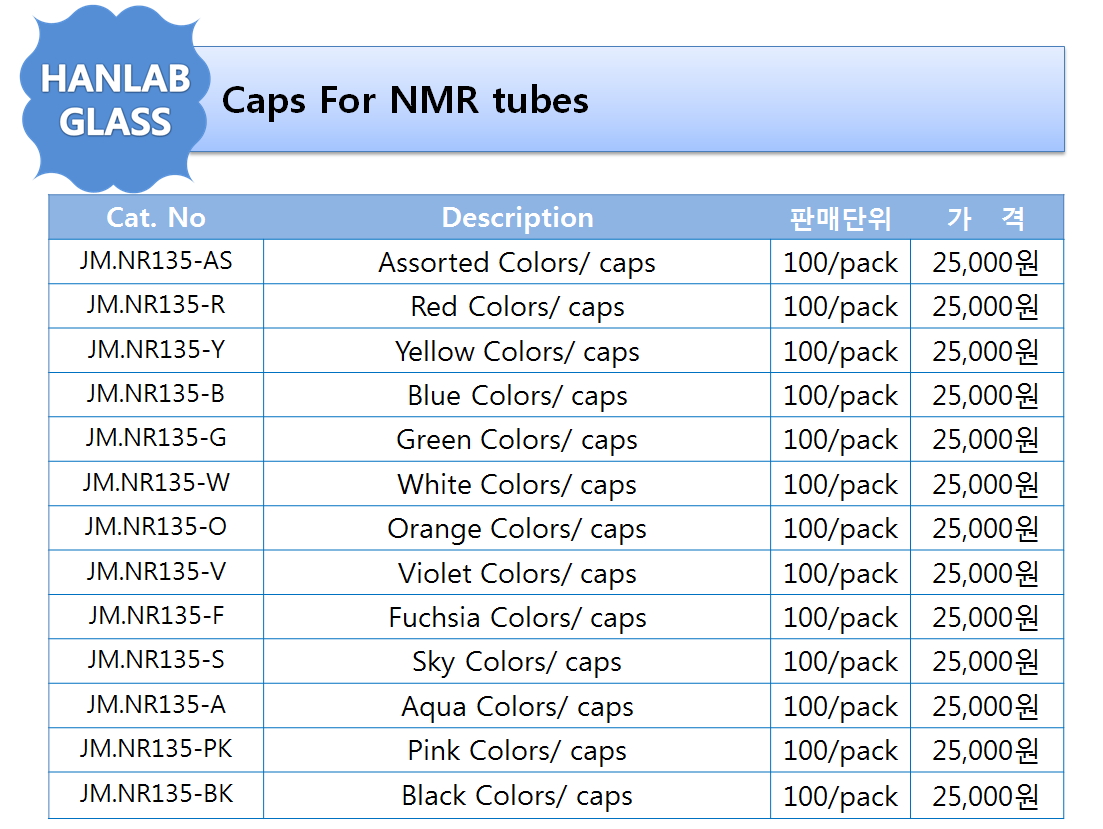
Task: Select 100/pack in the Blue Colors row
Action: click(x=841, y=396)
